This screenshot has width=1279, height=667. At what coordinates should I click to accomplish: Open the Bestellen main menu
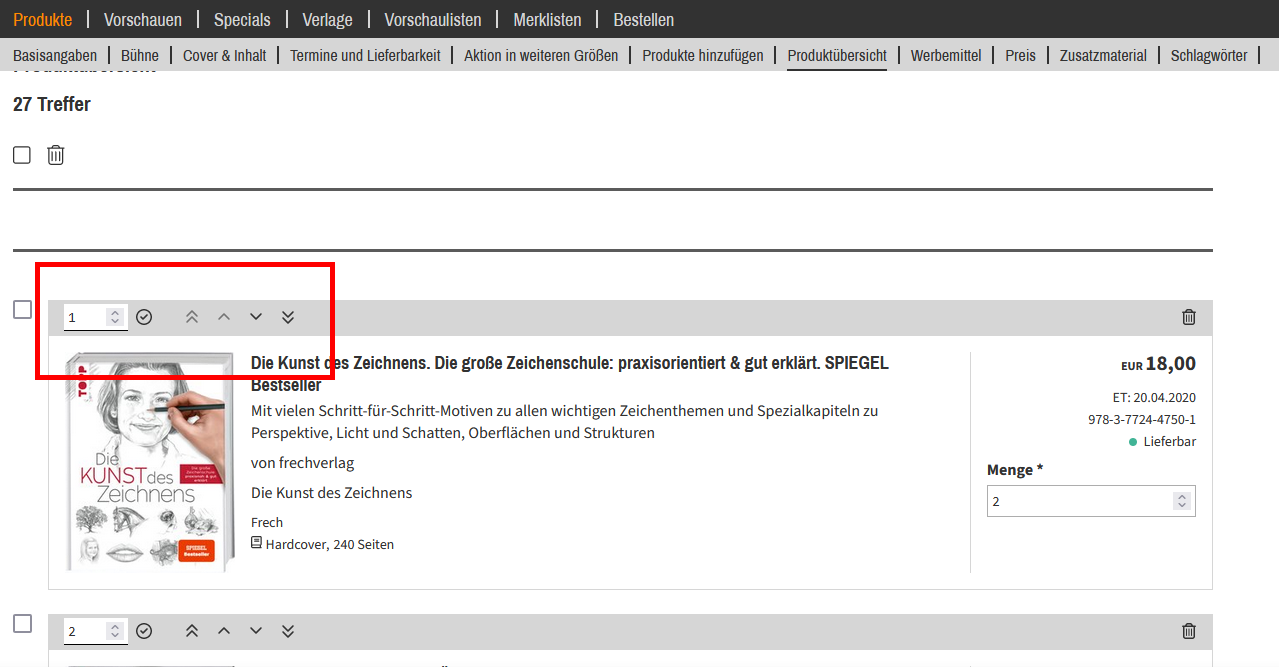tap(644, 20)
